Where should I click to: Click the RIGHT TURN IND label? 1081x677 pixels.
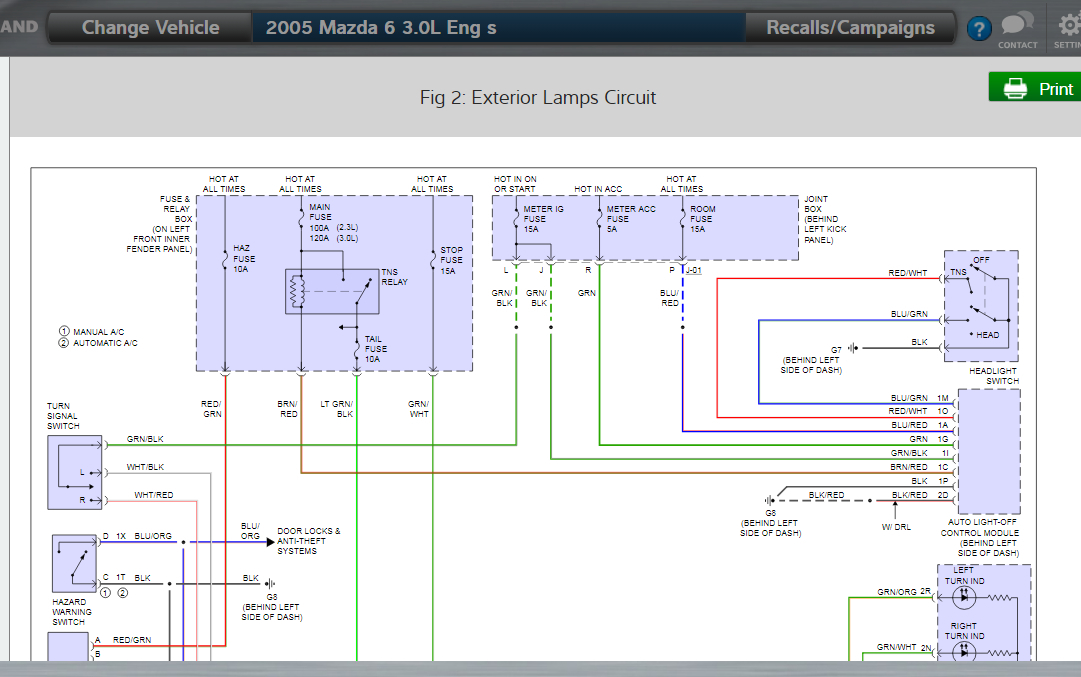coord(964,631)
